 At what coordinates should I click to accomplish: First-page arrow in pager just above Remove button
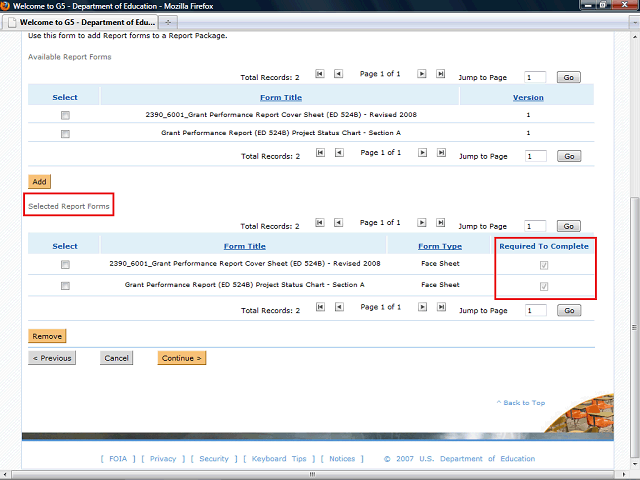(320, 307)
